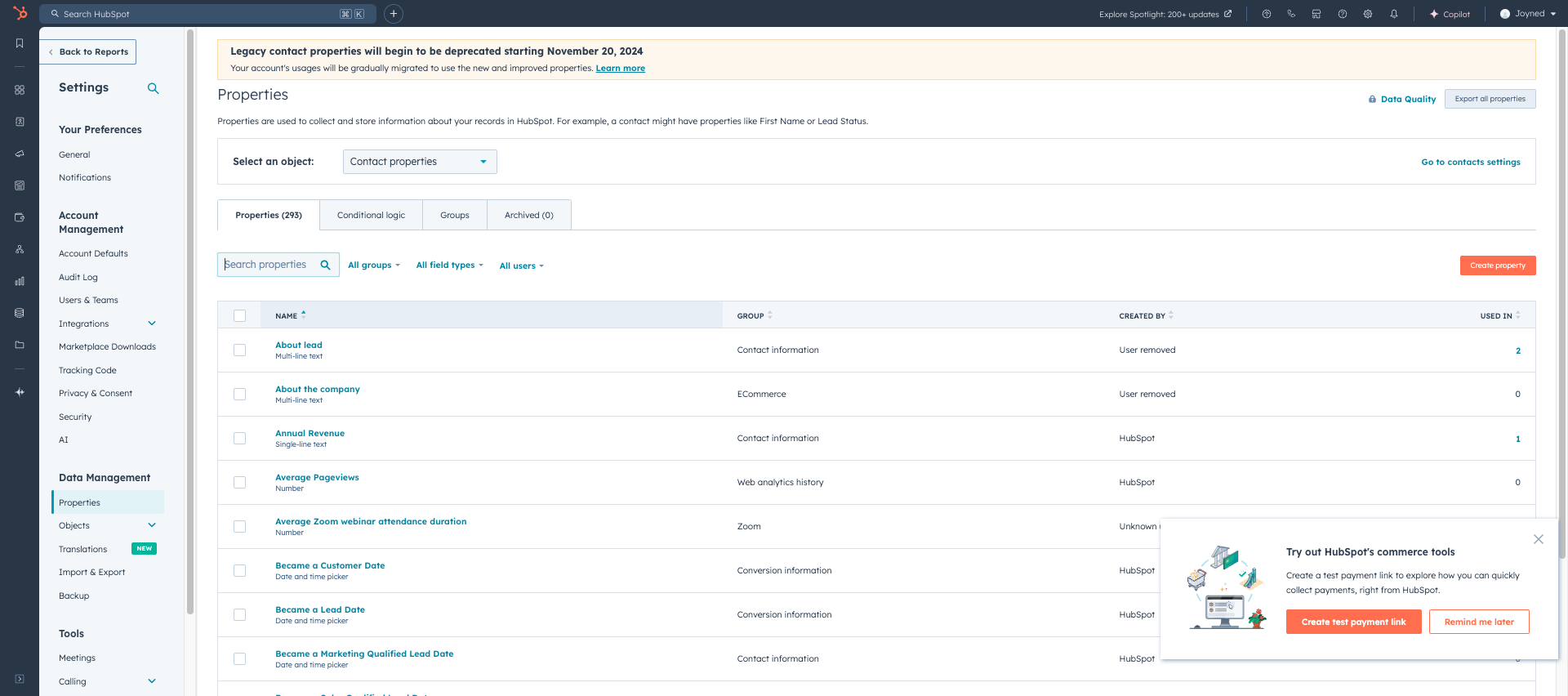
Task: Tick the select-all checkbox in table header
Action: click(239, 315)
